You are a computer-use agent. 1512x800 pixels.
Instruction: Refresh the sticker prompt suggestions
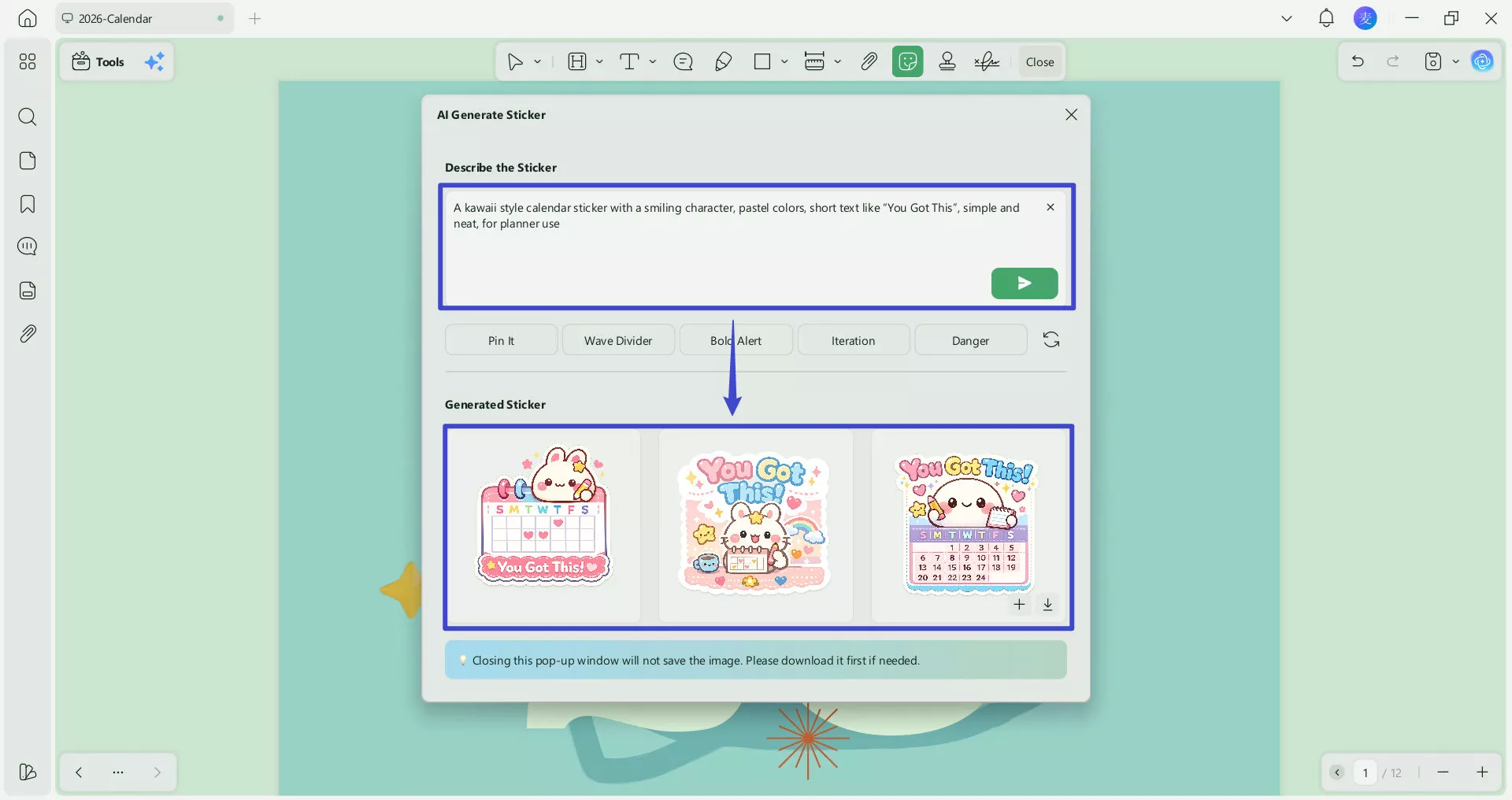tap(1051, 339)
